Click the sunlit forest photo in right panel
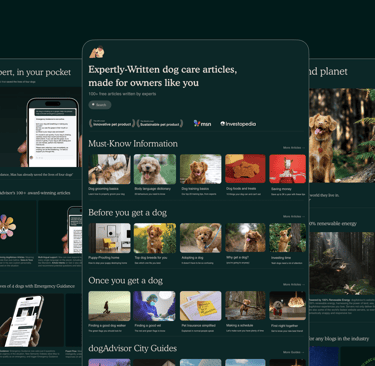Screen dimensions: 375x366 [x=342, y=263]
